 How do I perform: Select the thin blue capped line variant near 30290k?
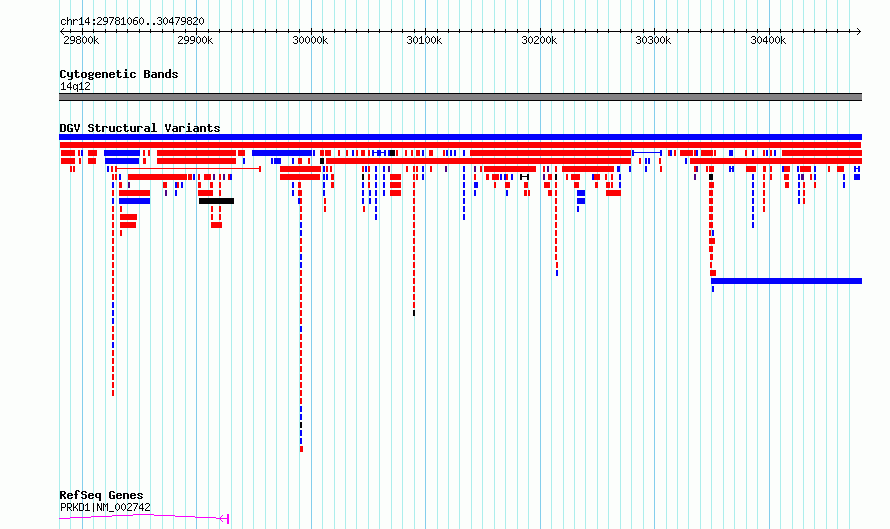point(647,153)
